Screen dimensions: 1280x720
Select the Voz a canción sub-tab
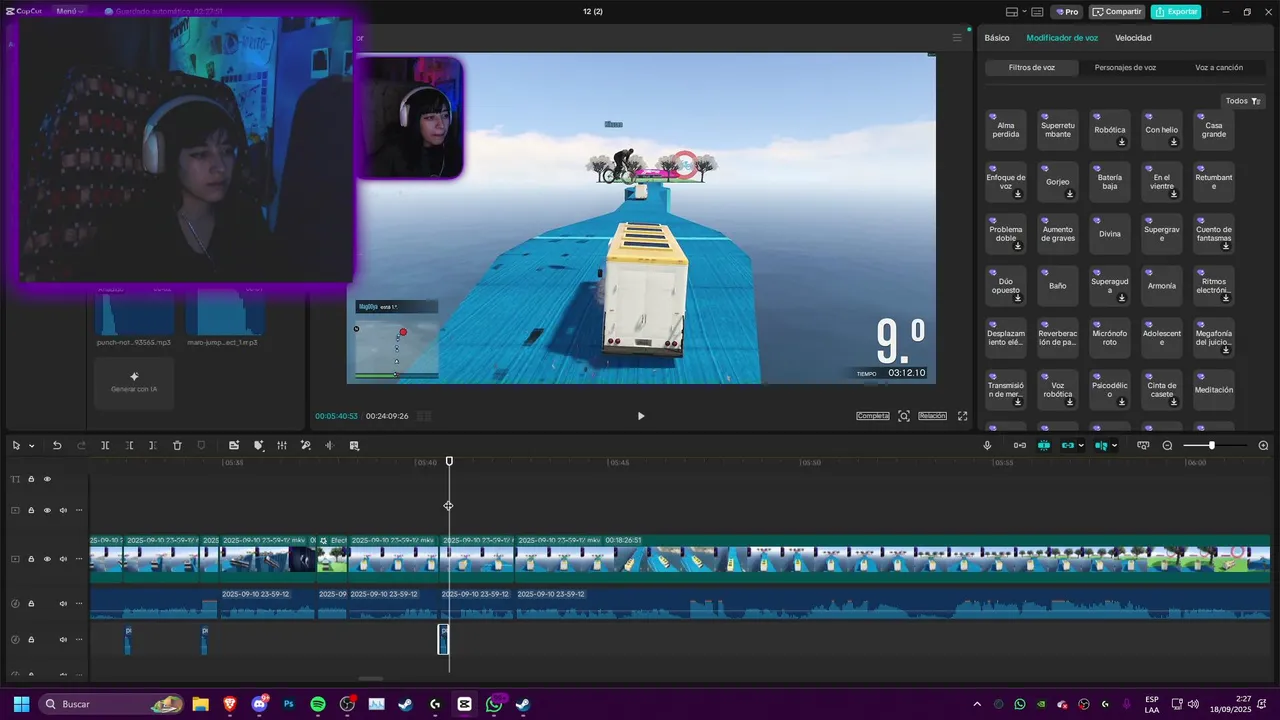click(x=1219, y=68)
